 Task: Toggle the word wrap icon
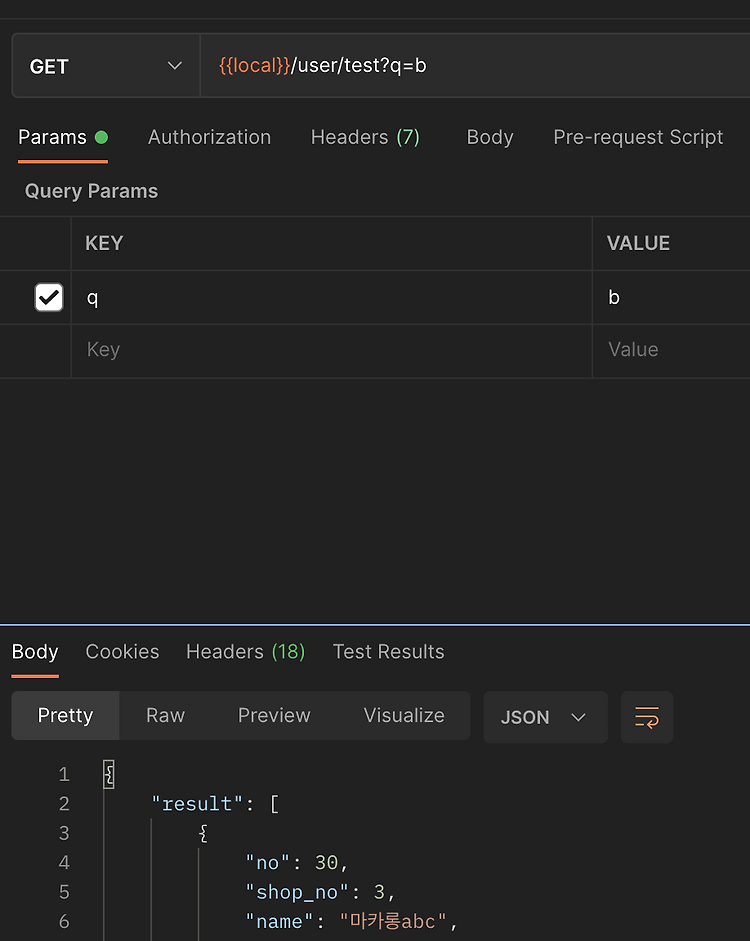coord(647,717)
